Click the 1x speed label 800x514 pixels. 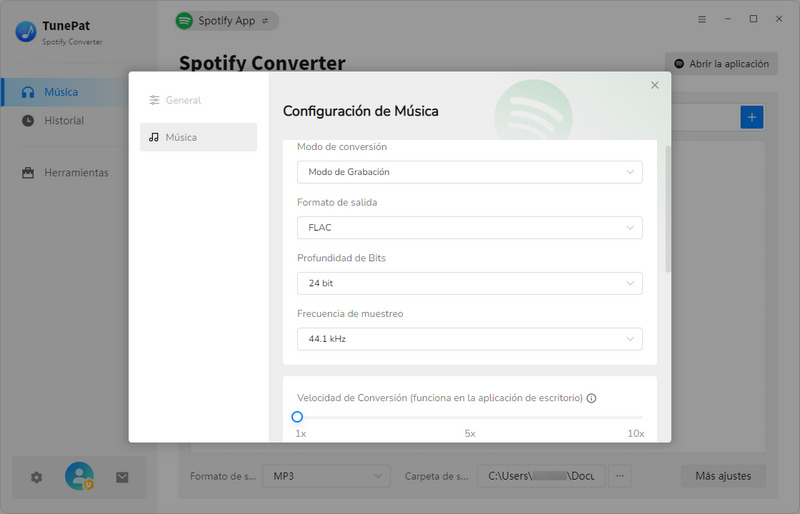pyautogui.click(x=301, y=433)
